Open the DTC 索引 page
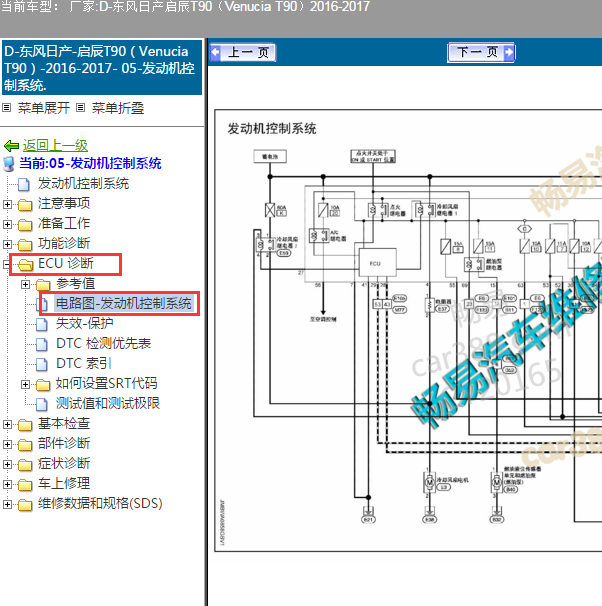602x606 pixels. click(84, 364)
